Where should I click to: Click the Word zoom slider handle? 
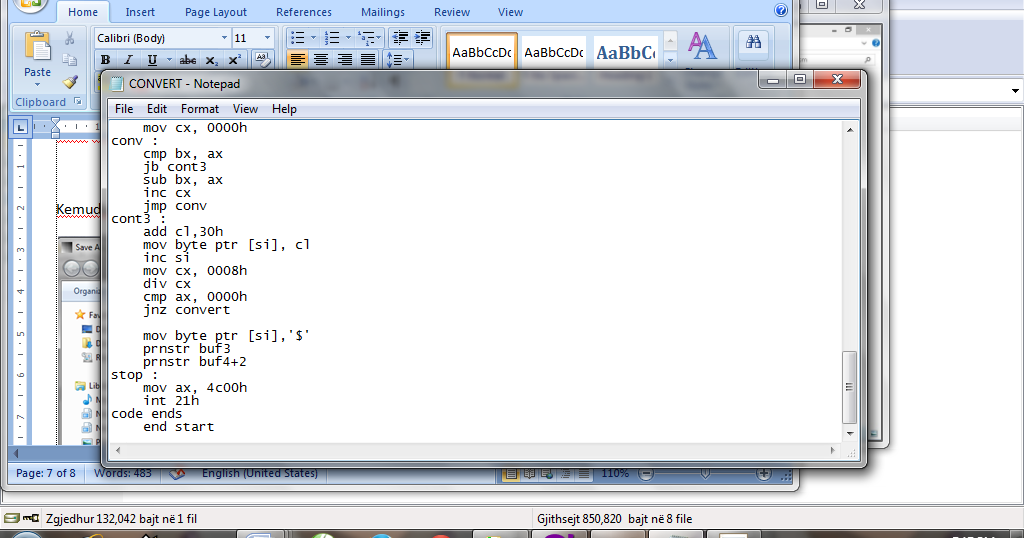click(705, 474)
